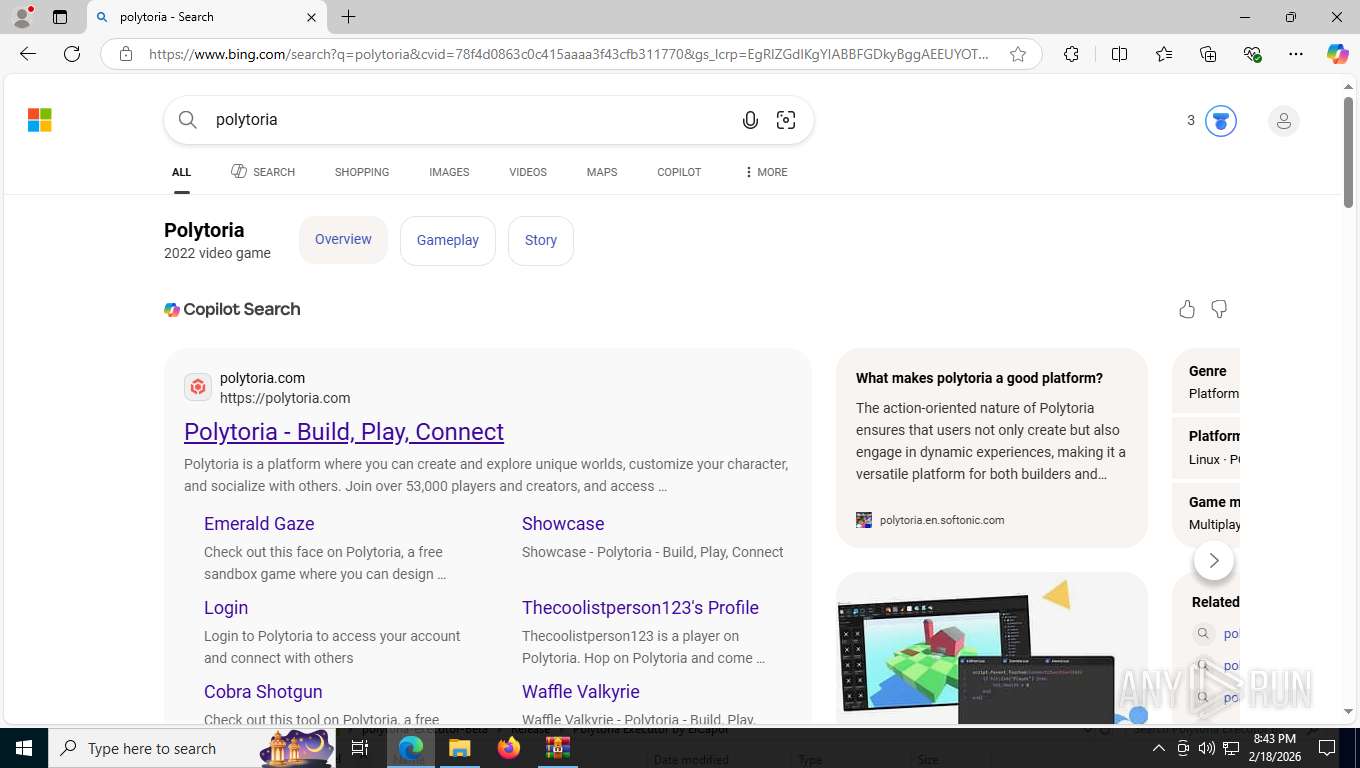Open Copilot sidebar icon
This screenshot has height=768, width=1360.
1338,54
